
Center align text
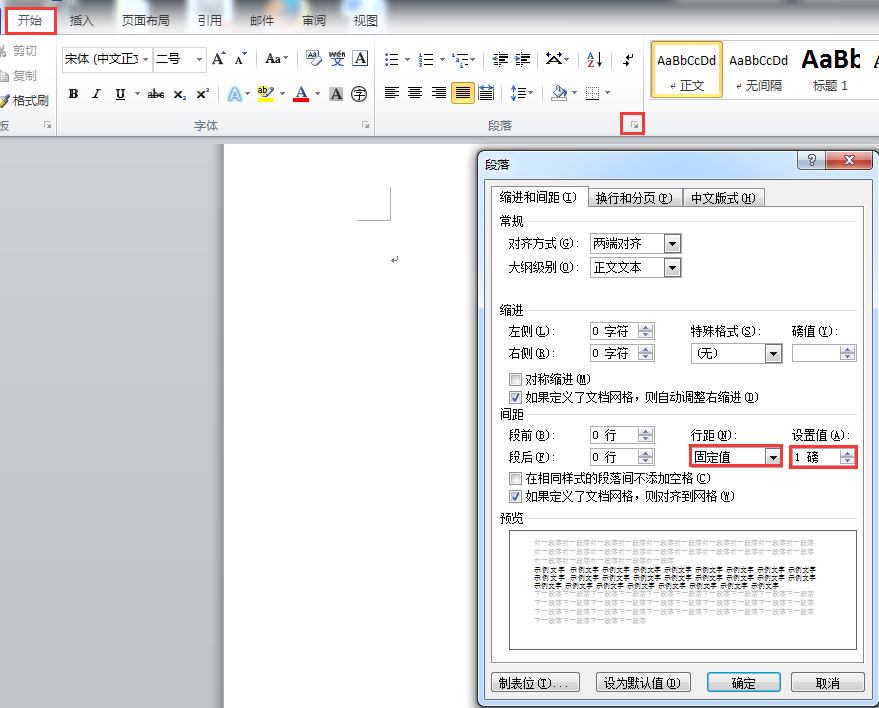(x=415, y=92)
